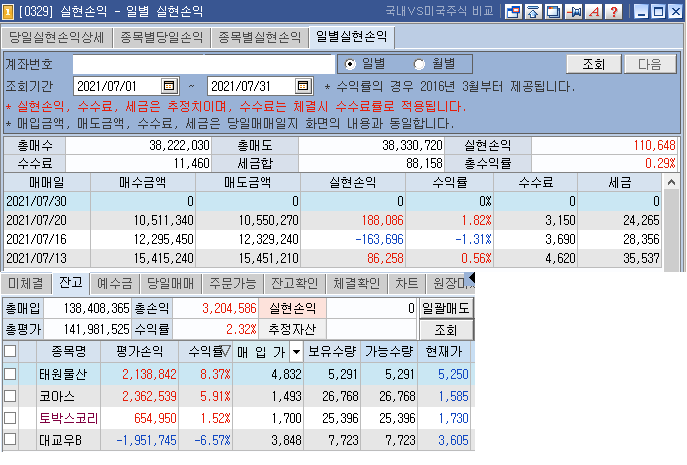Open the 매입가 column dropdown arrow
Viewport: 687px width, 465px height.
point(297,351)
